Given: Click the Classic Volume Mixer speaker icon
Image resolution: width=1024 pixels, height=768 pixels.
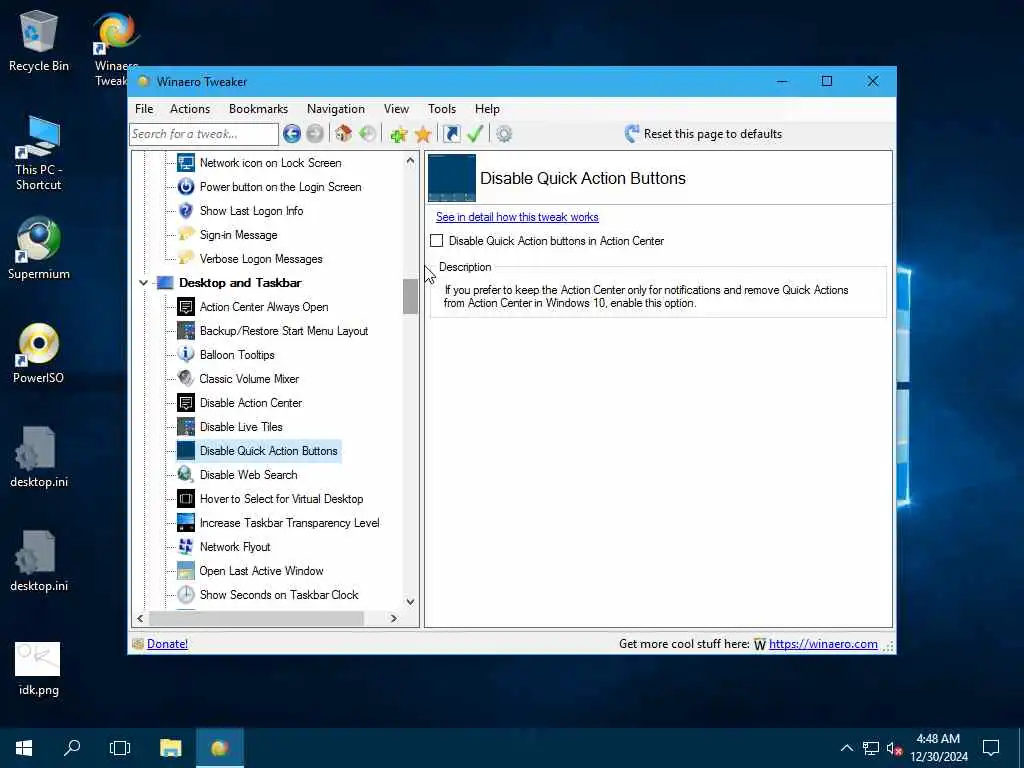Looking at the screenshot, I should coord(186,379).
